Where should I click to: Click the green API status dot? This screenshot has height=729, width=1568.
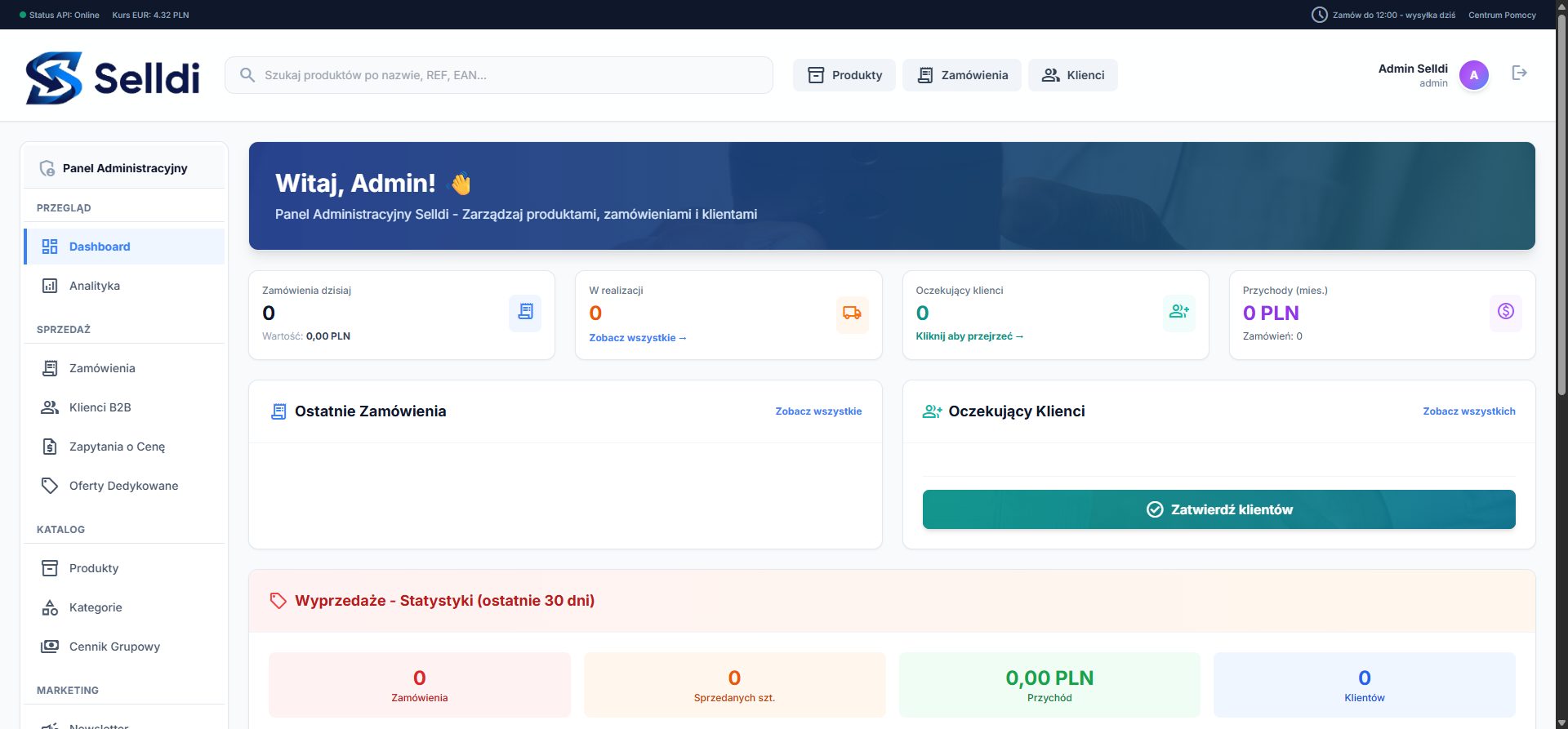23,15
